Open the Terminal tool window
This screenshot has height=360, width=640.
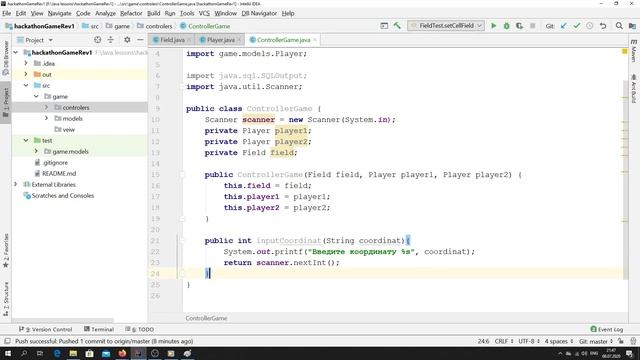[x=99, y=329]
